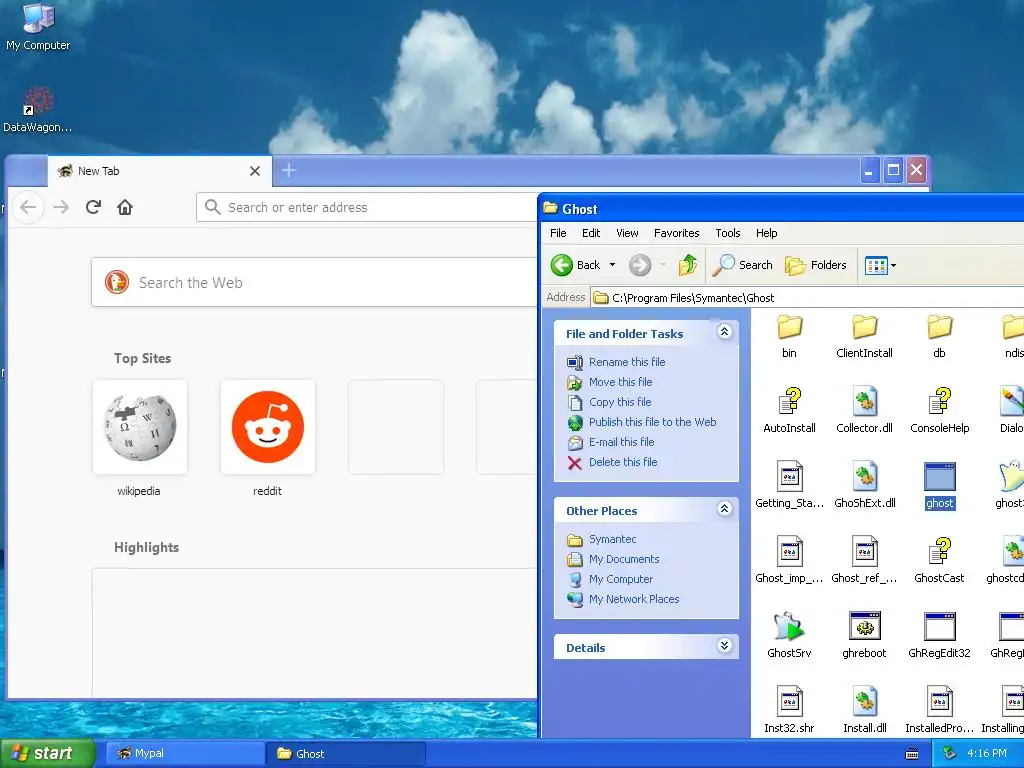This screenshot has height=768, width=1024.
Task: Toggle the Folders pane button
Action: tap(816, 265)
